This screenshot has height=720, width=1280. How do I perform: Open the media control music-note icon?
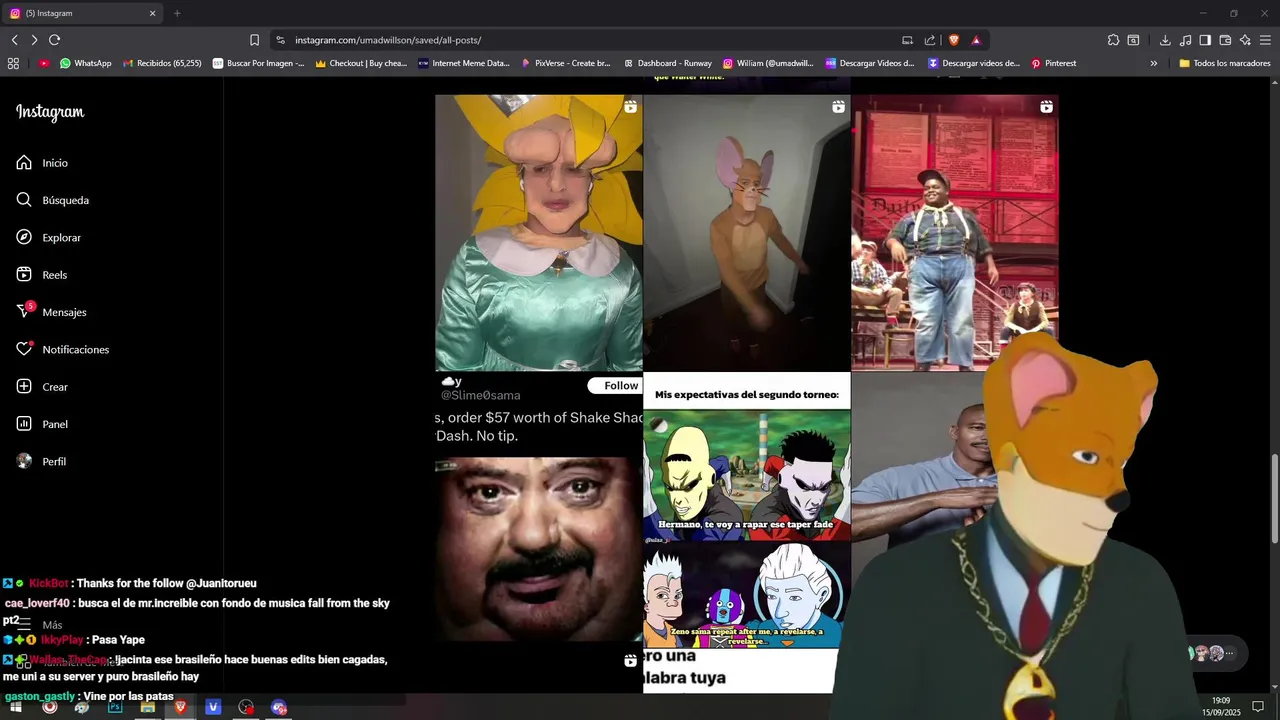[x=1185, y=40]
